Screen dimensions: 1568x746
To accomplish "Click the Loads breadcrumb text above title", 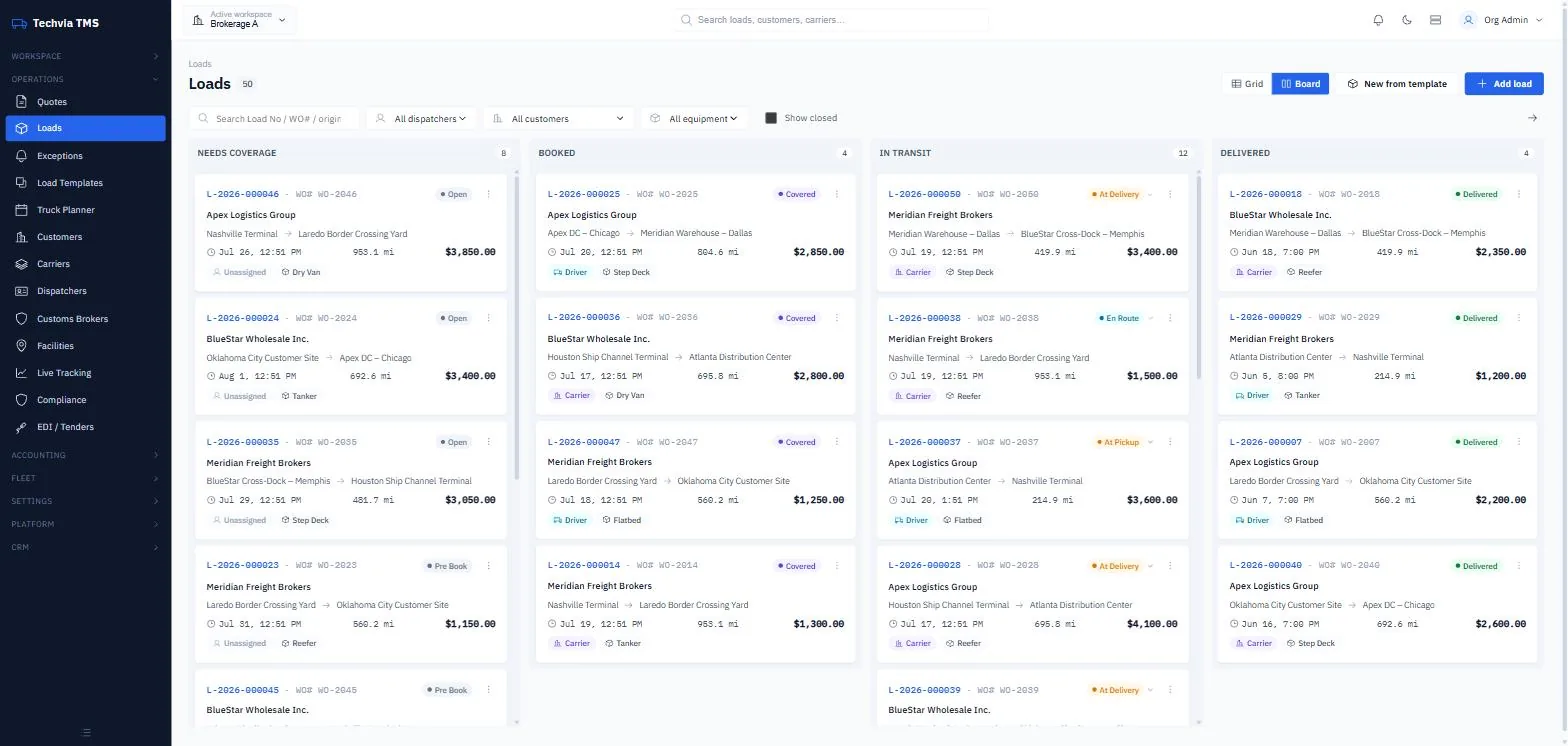I will click(200, 64).
